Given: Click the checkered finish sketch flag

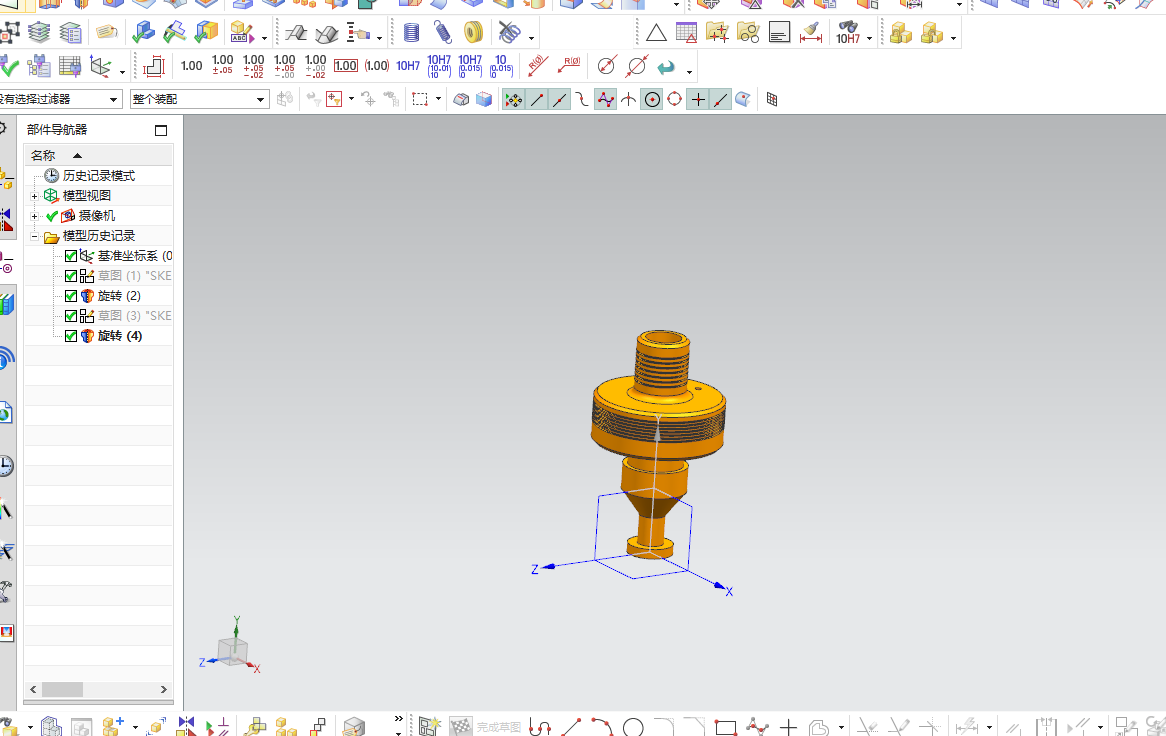Looking at the screenshot, I should tap(460, 726).
